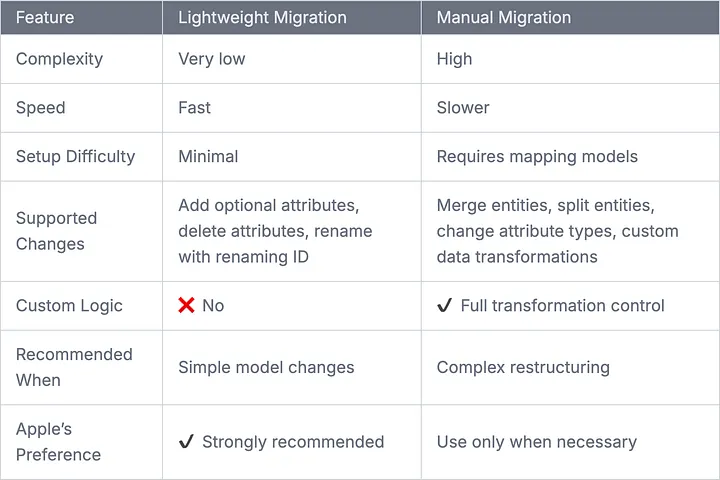The image size is (720, 480).
Task: Click the Complexity row label
Action: [59, 59]
